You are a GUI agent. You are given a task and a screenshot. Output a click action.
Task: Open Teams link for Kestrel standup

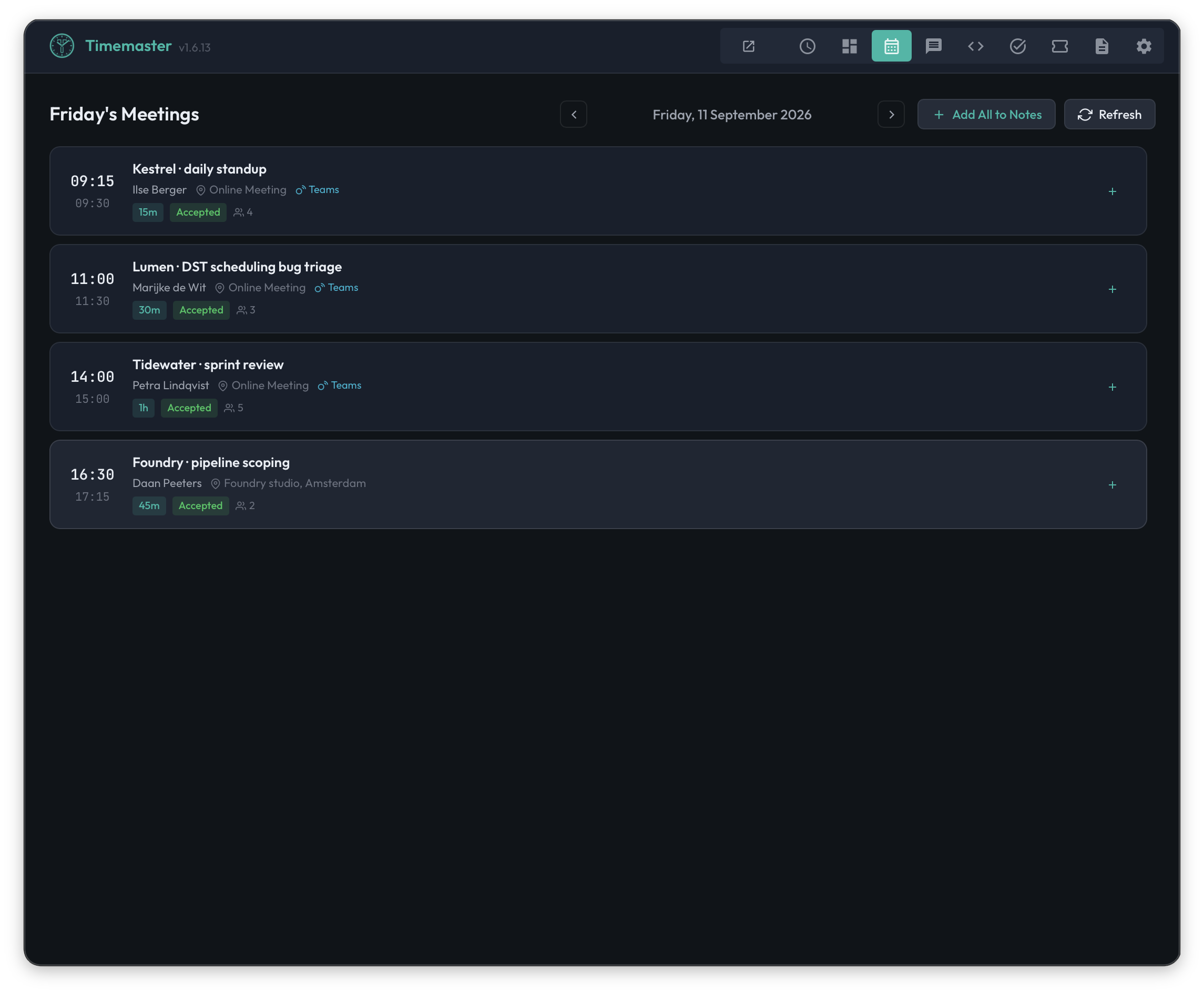pyautogui.click(x=318, y=189)
